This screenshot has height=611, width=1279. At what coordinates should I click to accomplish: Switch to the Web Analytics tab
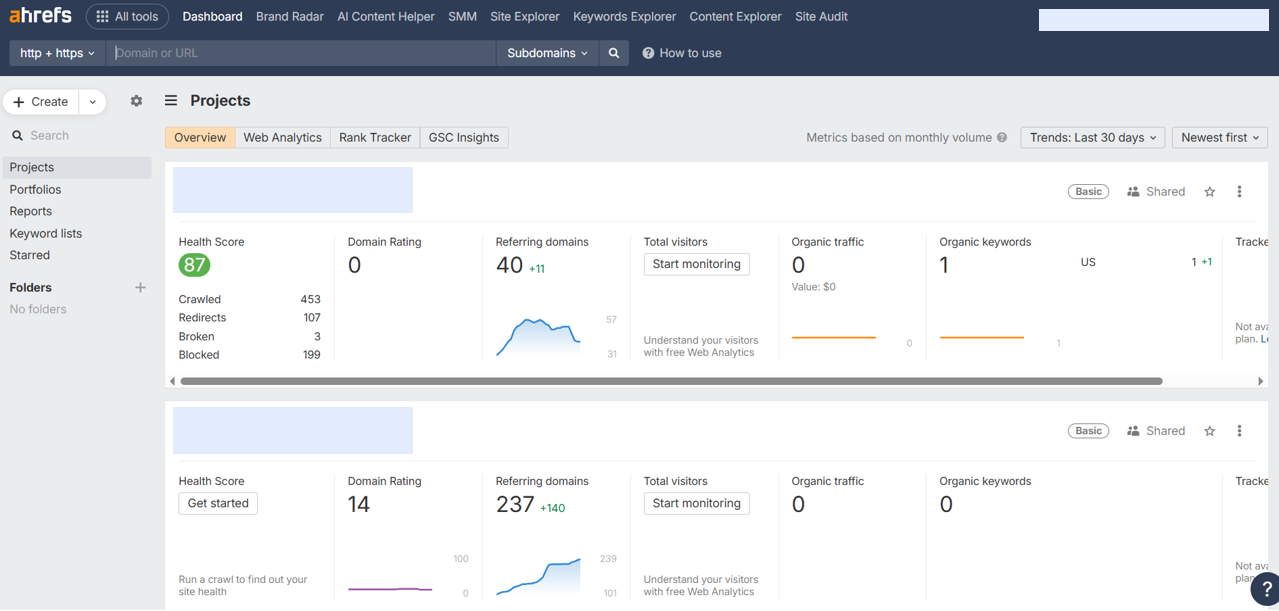pos(283,138)
